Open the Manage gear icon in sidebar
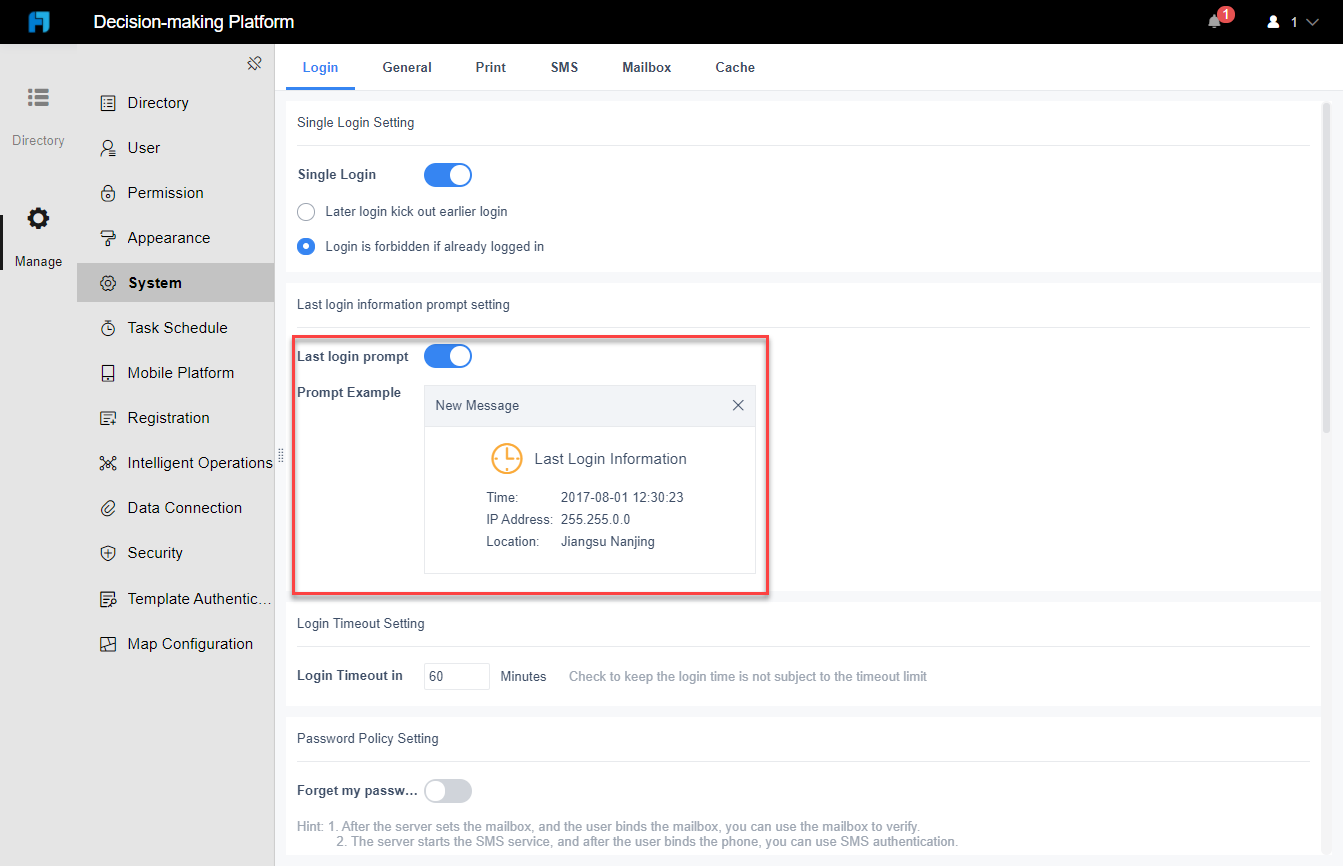This screenshot has height=866, width=1343. 37,217
